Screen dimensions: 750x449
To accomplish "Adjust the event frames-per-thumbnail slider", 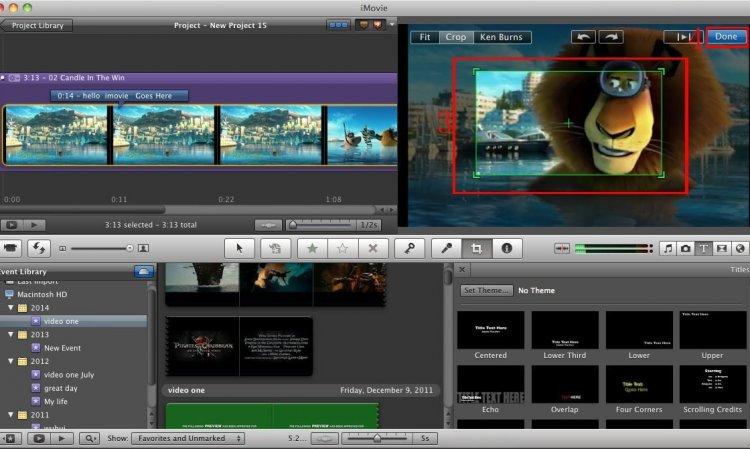I will click(377, 438).
